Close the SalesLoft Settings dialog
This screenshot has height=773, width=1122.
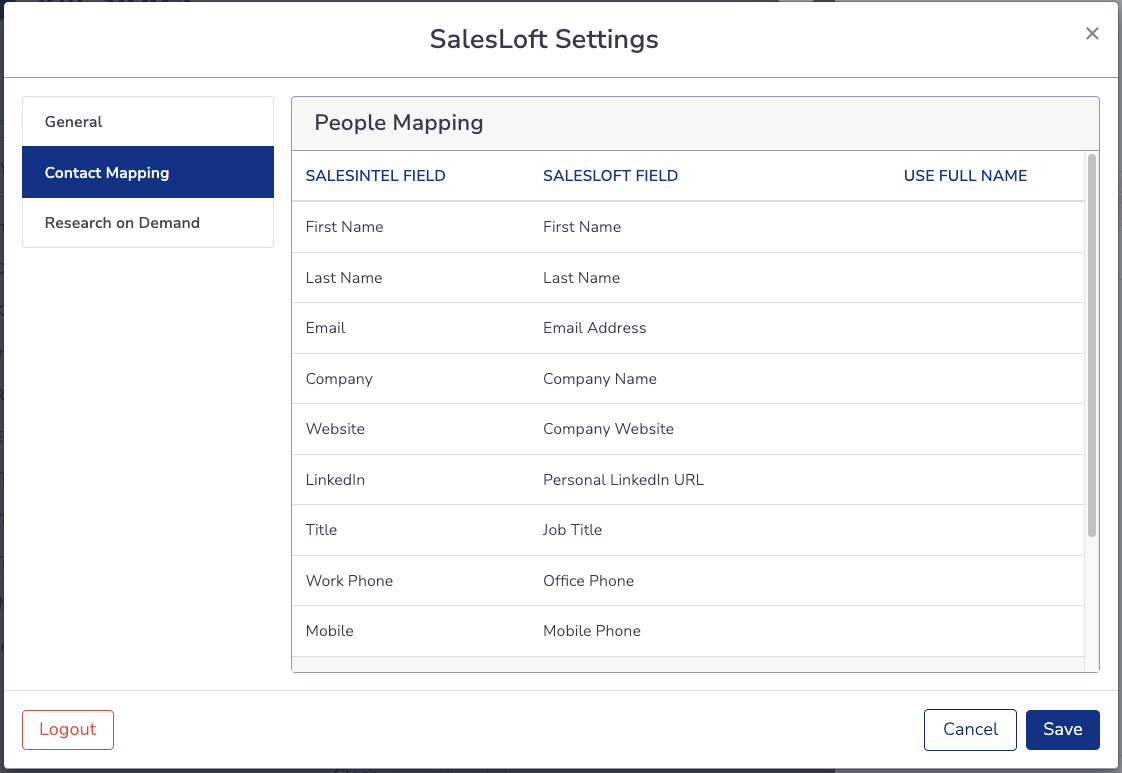tap(1092, 34)
